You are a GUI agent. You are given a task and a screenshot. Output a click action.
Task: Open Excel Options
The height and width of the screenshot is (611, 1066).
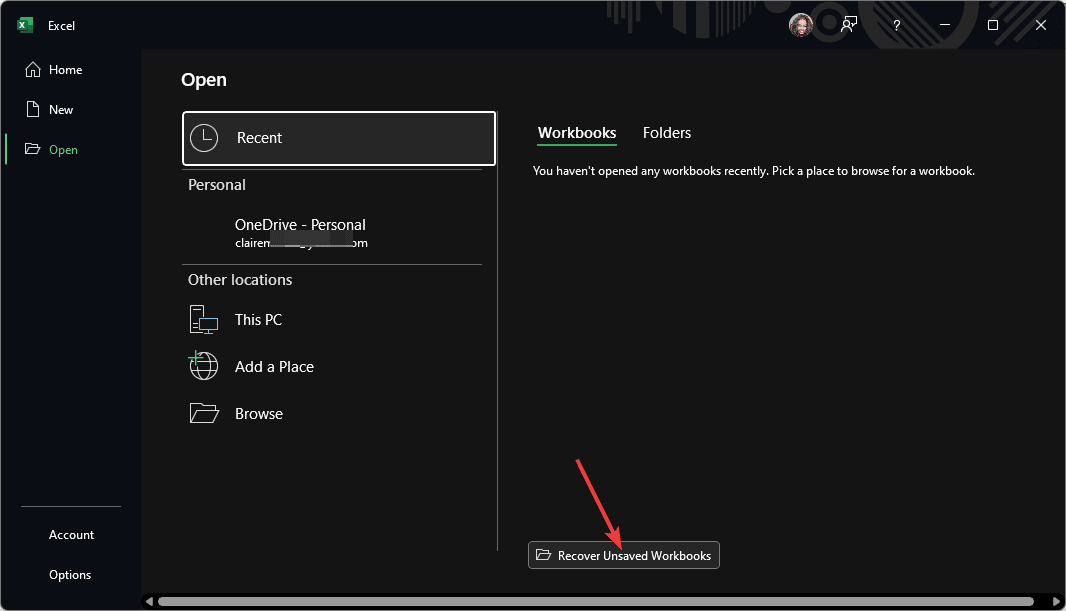pyautogui.click(x=70, y=575)
